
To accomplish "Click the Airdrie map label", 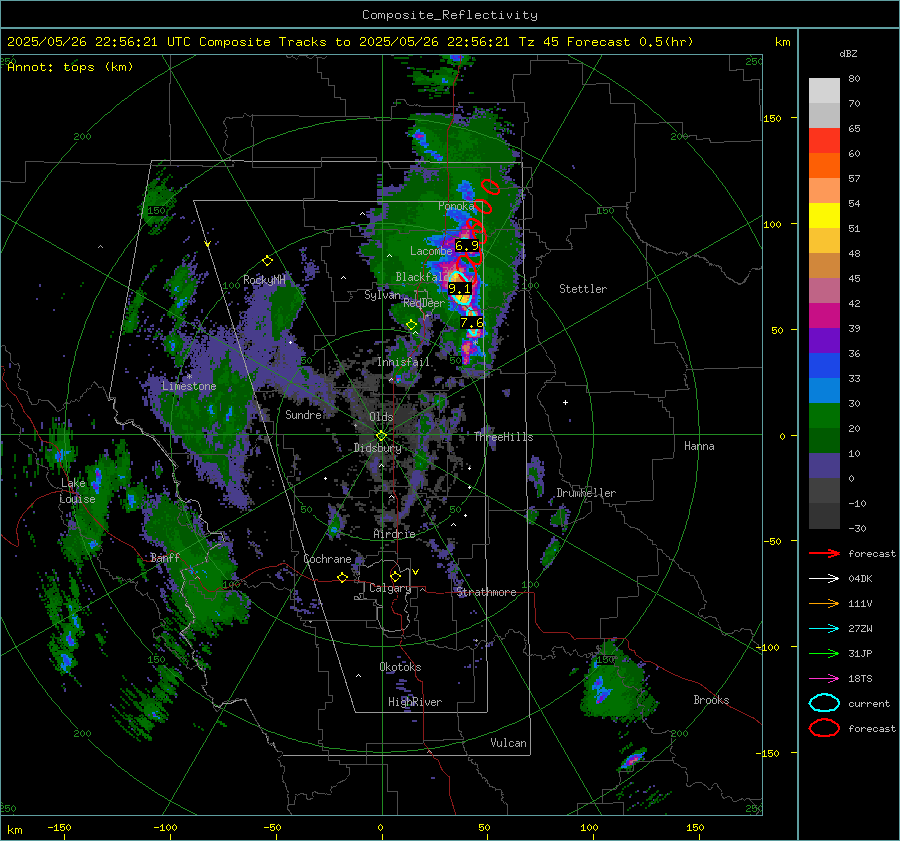I will pyautogui.click(x=394, y=534).
